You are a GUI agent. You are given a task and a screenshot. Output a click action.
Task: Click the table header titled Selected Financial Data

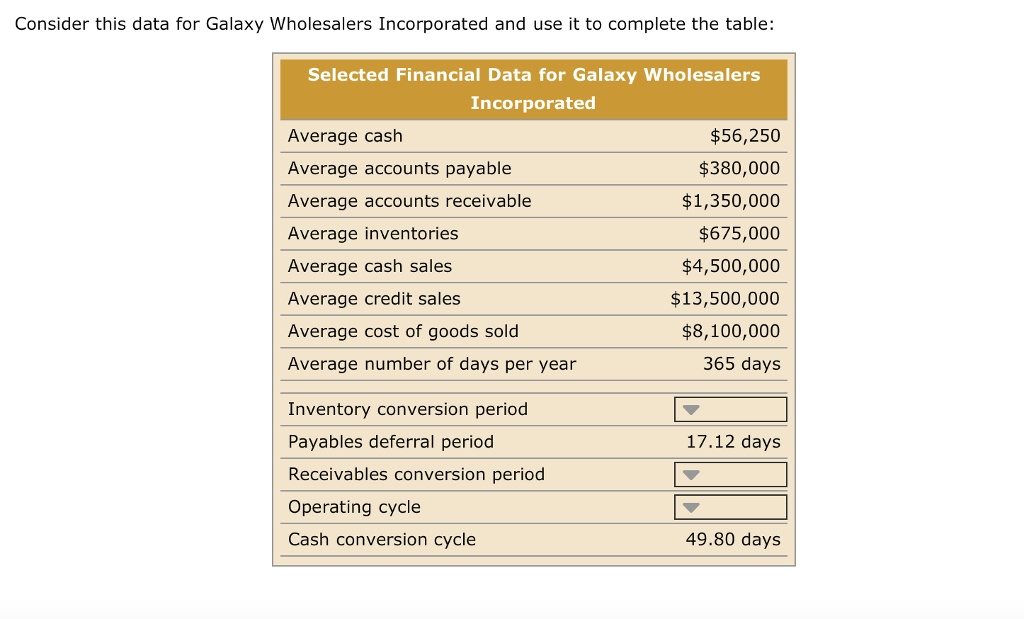pos(533,88)
